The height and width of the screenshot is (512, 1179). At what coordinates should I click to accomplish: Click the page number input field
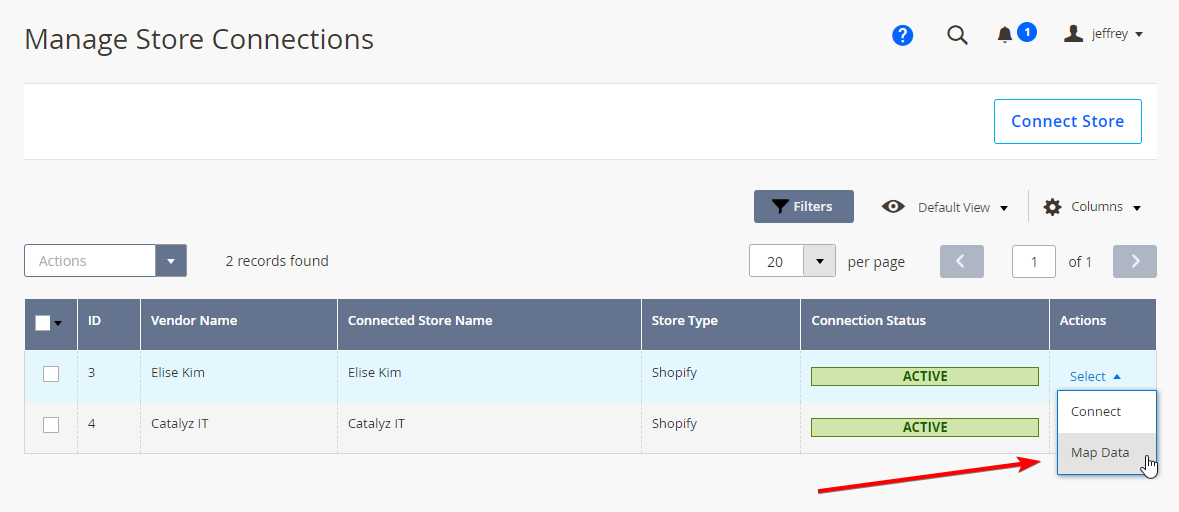tap(1034, 261)
